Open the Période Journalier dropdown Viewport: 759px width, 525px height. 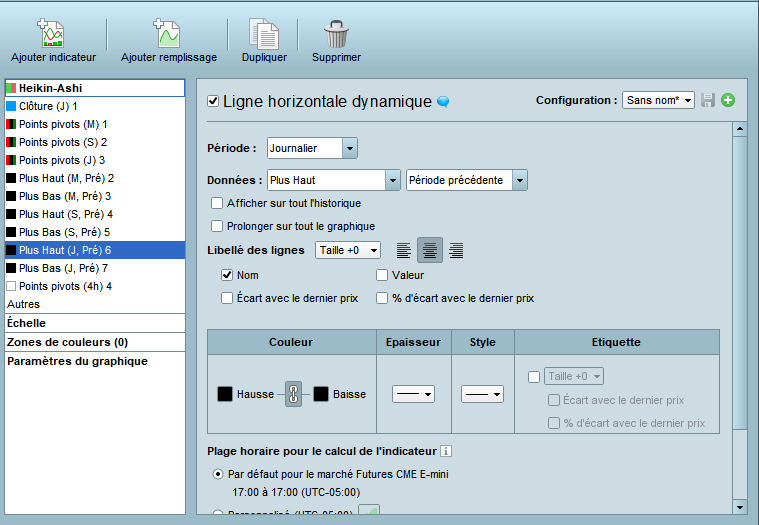tap(312, 148)
